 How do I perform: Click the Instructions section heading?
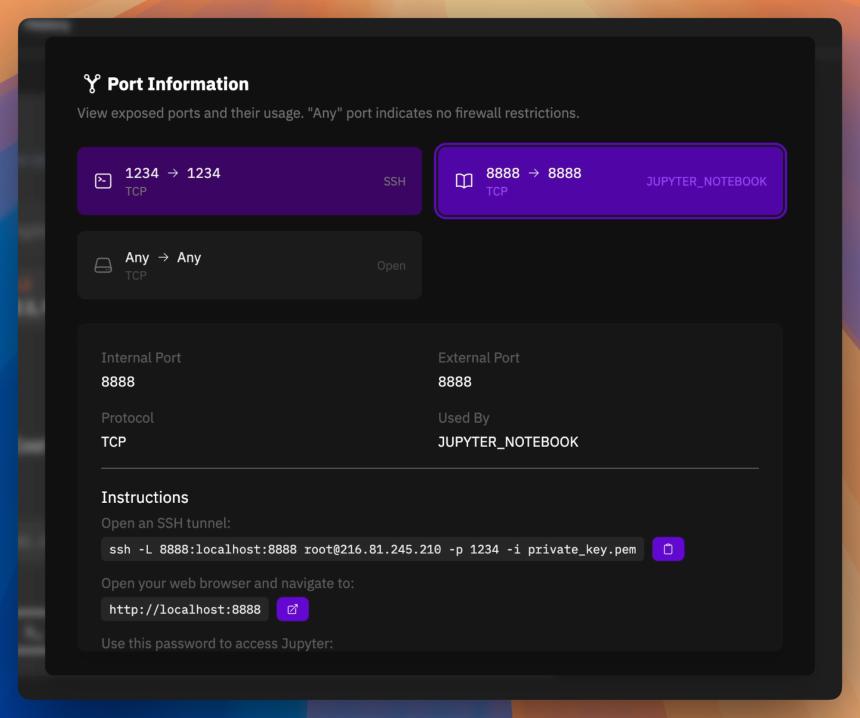pos(145,497)
